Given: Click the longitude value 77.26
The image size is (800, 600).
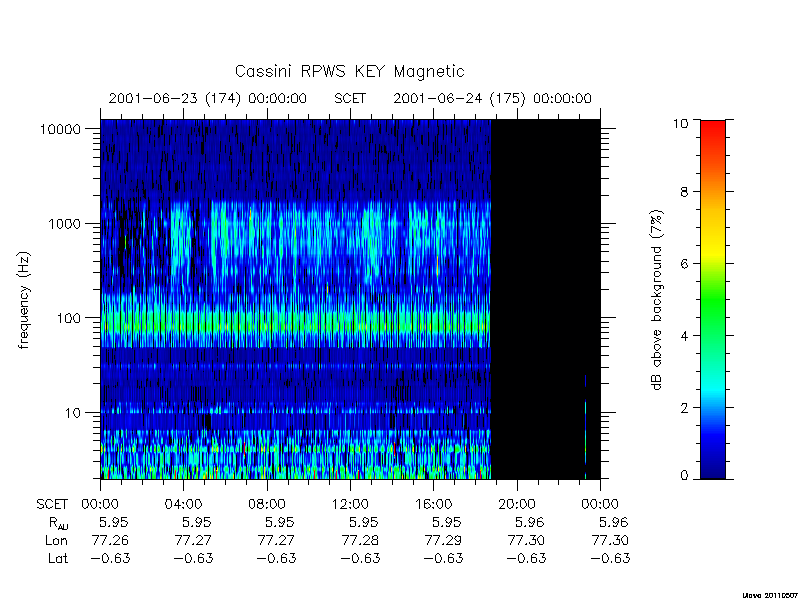Looking at the screenshot, I should point(110,540).
